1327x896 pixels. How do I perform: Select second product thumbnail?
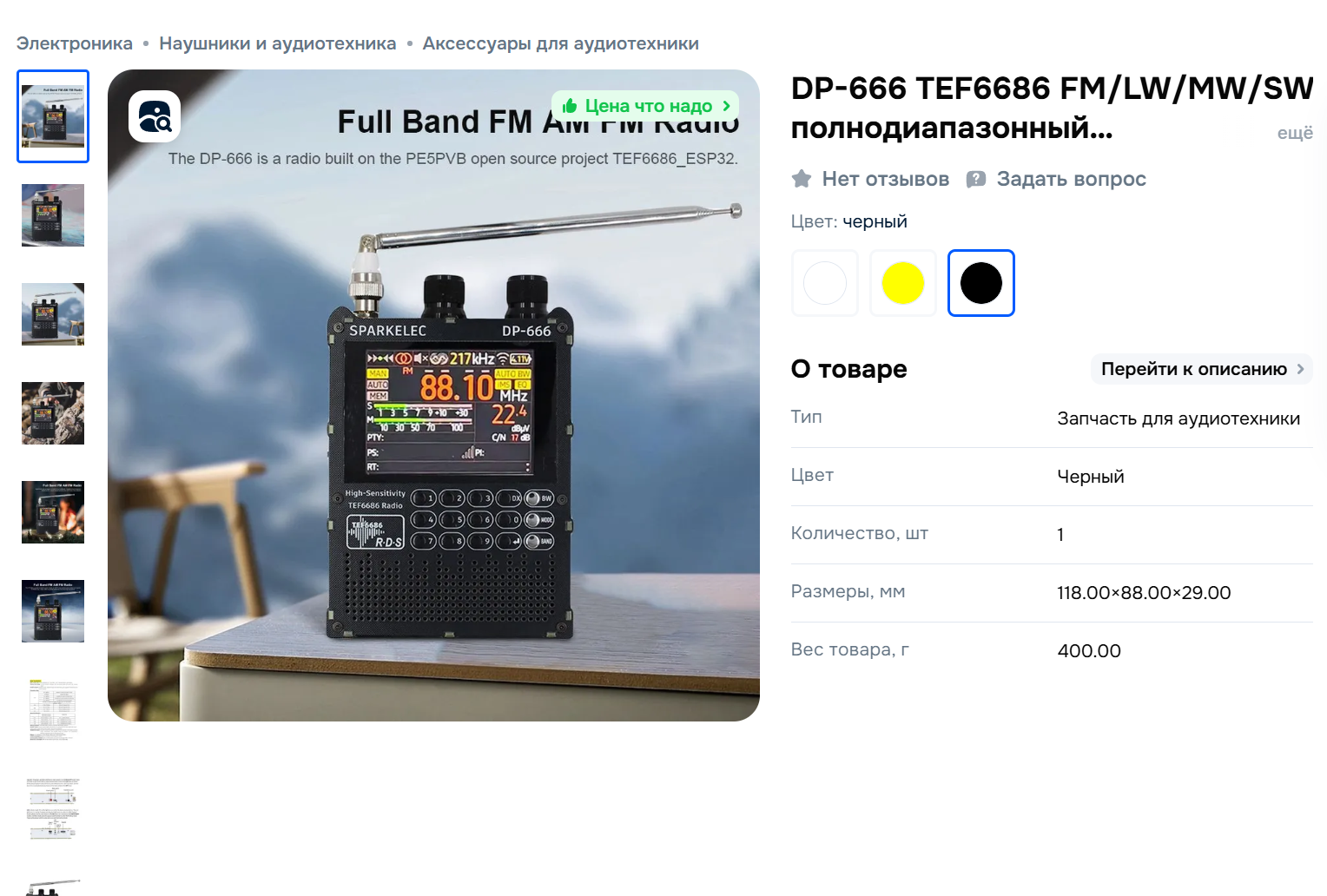(53, 215)
